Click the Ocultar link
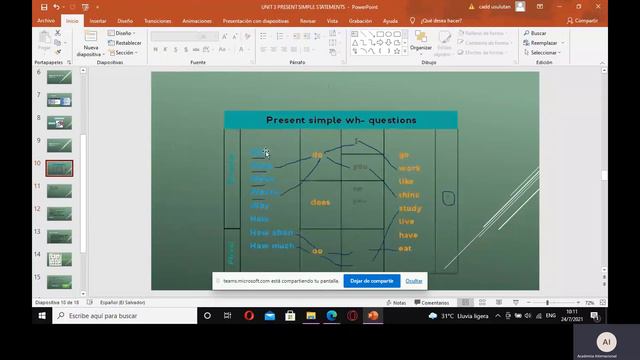640x360 pixels. tap(413, 281)
